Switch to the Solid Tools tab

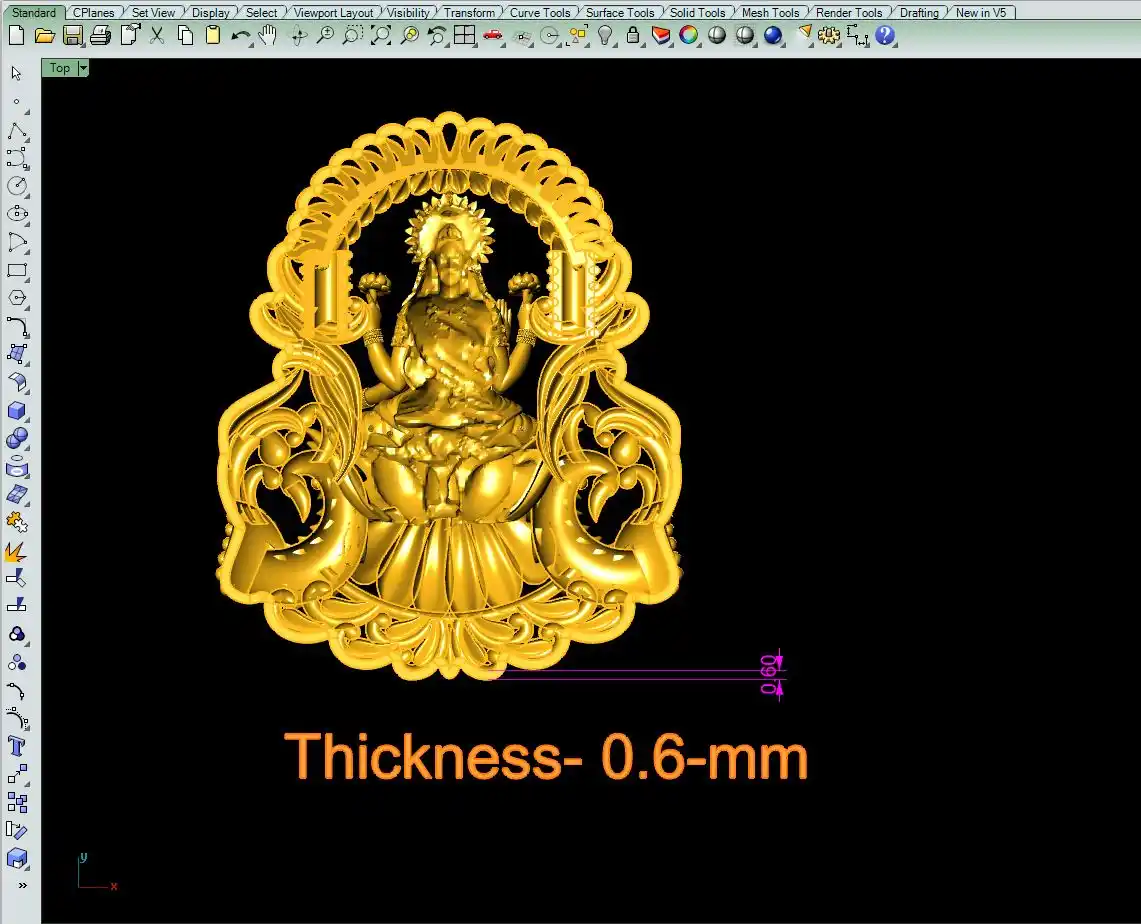coord(697,13)
